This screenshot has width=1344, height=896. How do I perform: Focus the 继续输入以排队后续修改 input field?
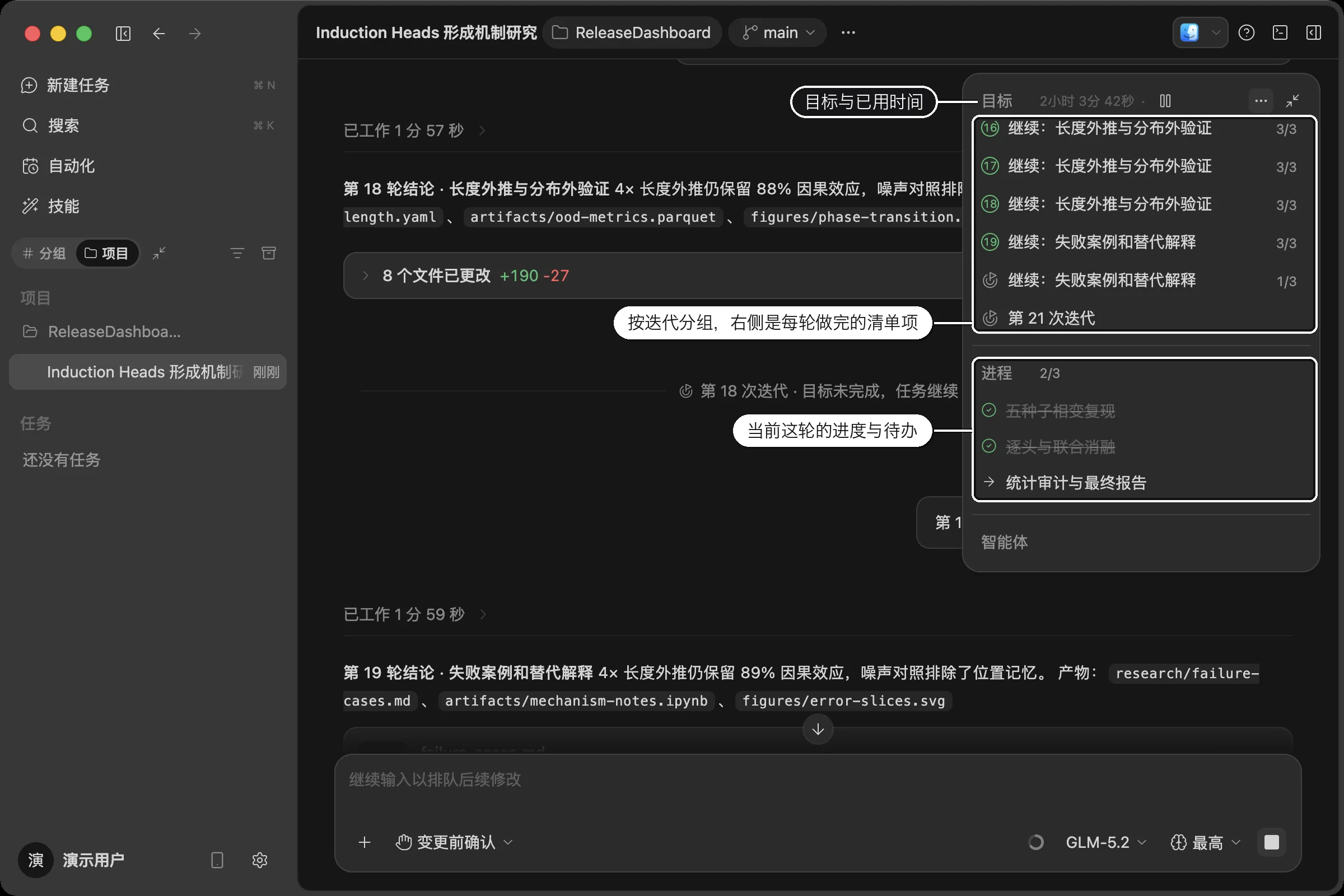click(x=817, y=780)
